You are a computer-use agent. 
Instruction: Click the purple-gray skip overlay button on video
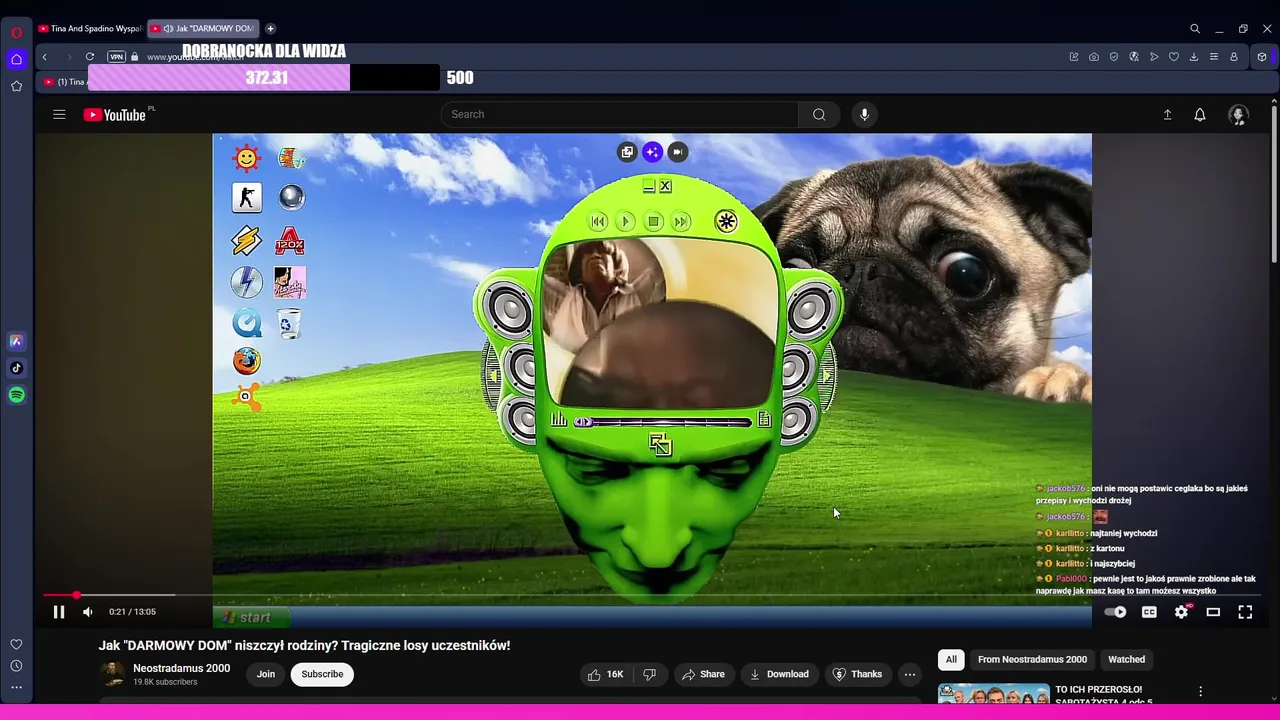(x=678, y=152)
